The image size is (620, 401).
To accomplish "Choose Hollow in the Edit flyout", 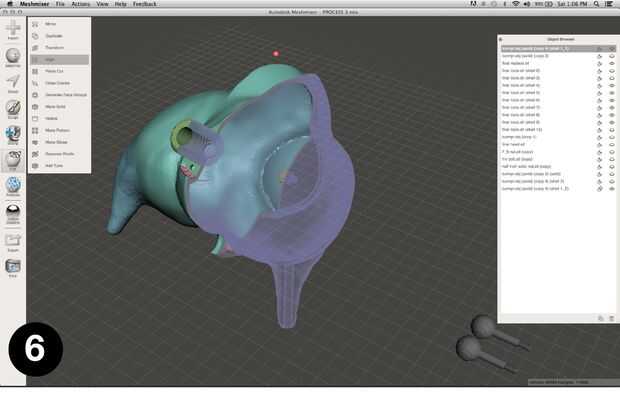I will (x=59, y=119).
